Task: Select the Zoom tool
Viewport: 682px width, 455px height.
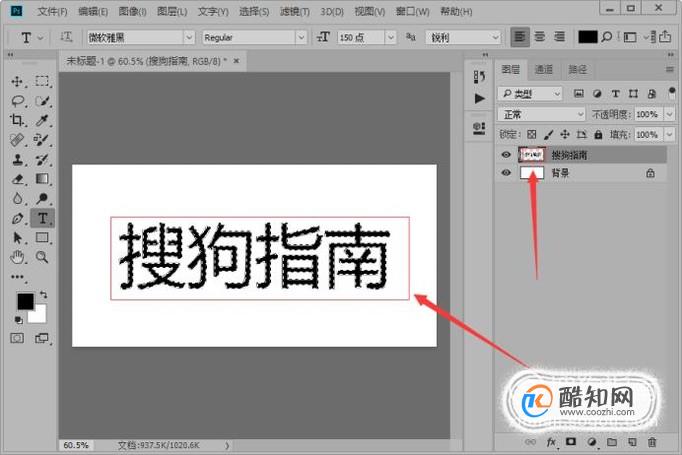Action: [42, 257]
